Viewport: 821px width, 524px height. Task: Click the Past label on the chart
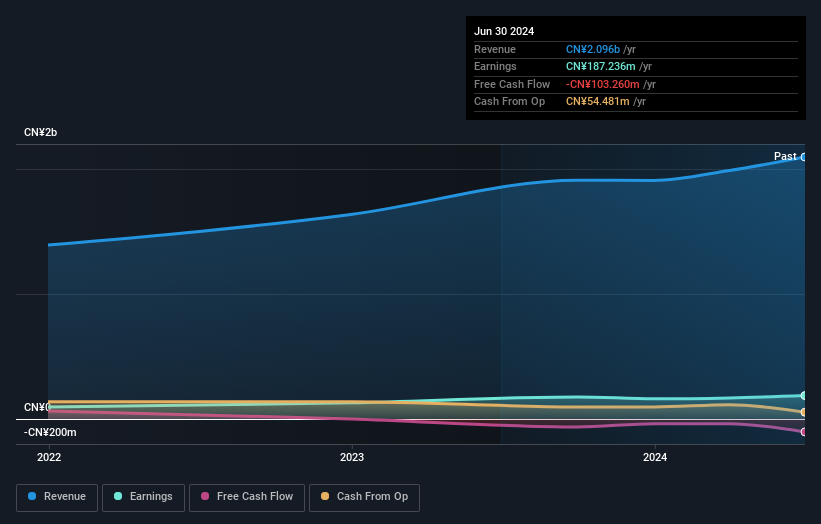click(x=785, y=156)
